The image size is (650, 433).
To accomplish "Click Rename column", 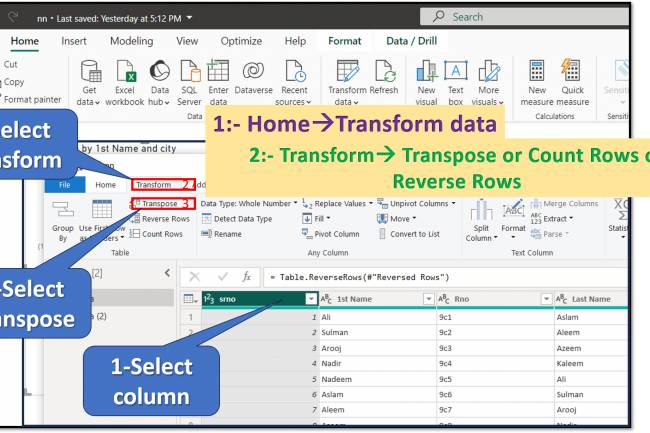I will coord(221,234).
